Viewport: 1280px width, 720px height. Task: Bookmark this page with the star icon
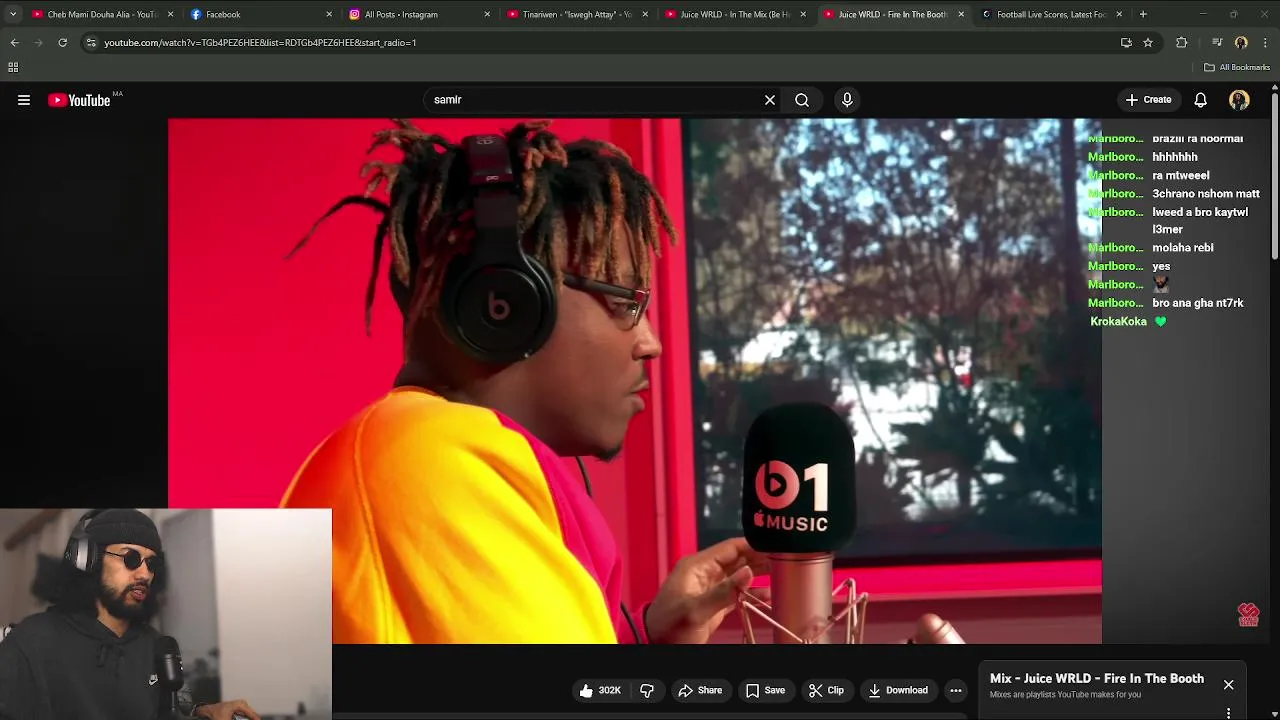pos(1148,42)
